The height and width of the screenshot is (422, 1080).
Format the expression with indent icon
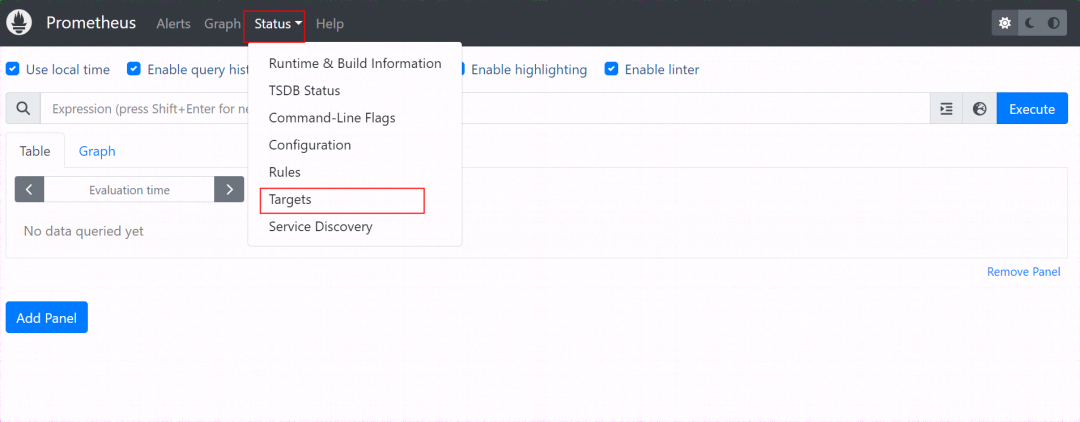pos(946,109)
